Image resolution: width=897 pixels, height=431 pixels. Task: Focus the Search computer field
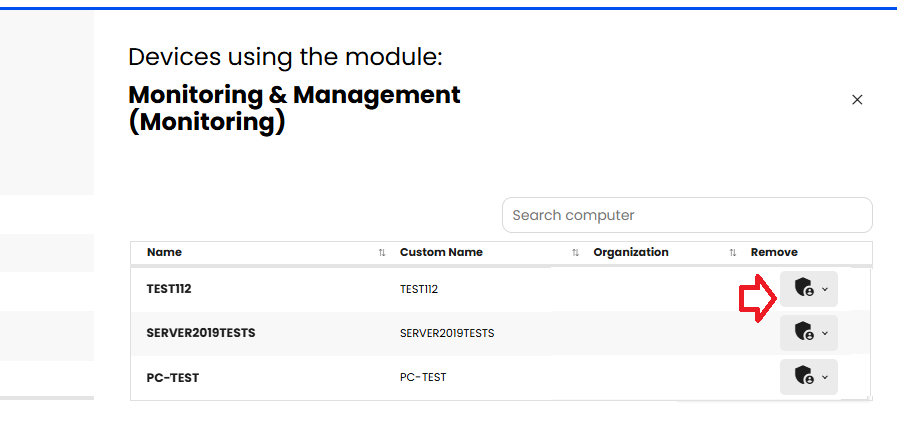pos(687,215)
